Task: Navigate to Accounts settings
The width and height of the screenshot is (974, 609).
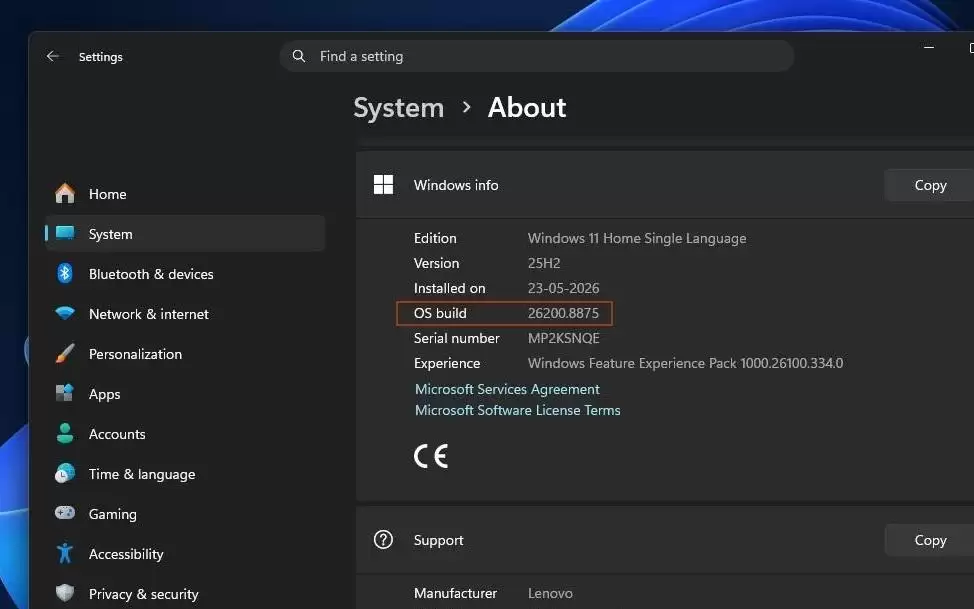Action: click(x=185, y=434)
